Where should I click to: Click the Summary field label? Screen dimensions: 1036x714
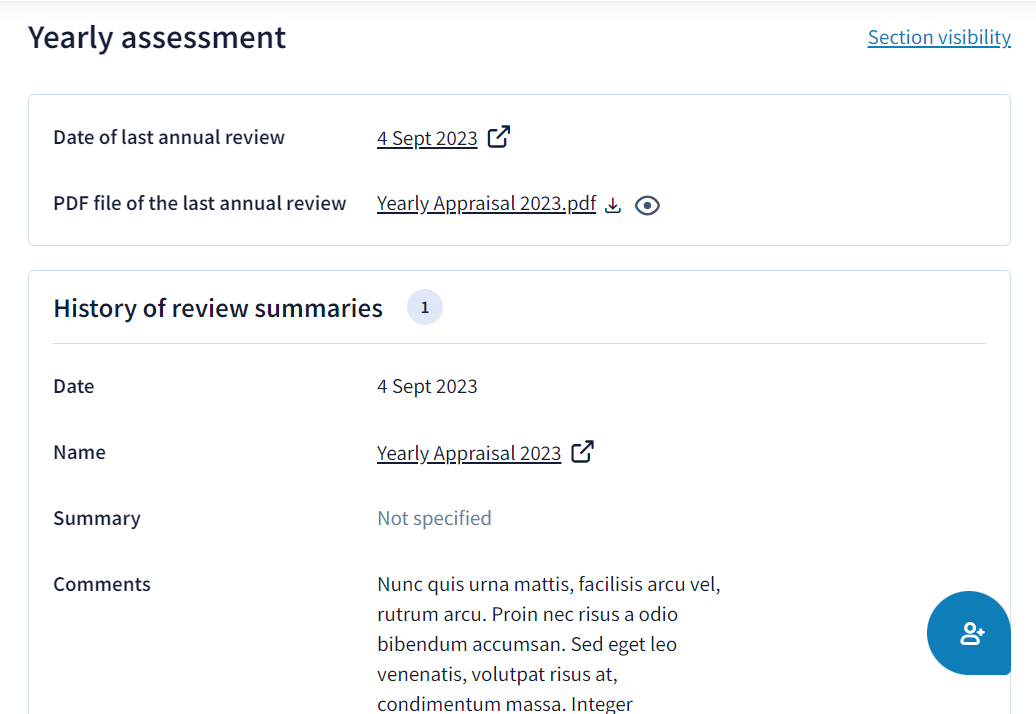pyautogui.click(x=97, y=518)
